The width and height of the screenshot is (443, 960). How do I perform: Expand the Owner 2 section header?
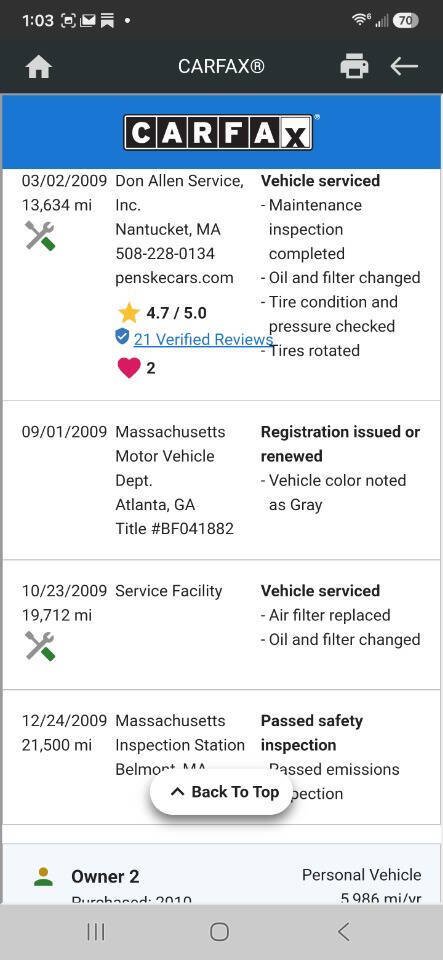point(222,874)
